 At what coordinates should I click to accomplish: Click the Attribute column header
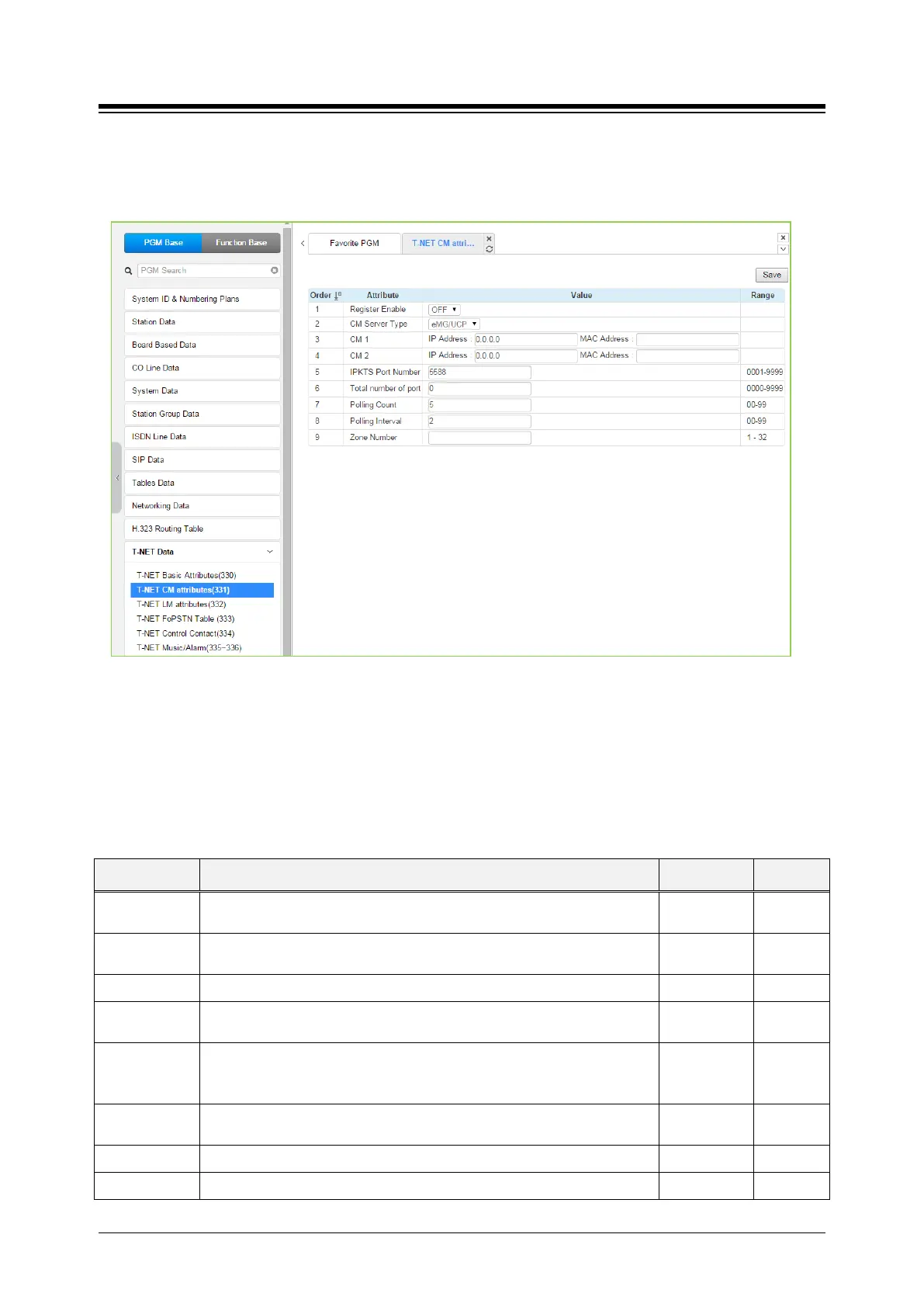tap(382, 296)
